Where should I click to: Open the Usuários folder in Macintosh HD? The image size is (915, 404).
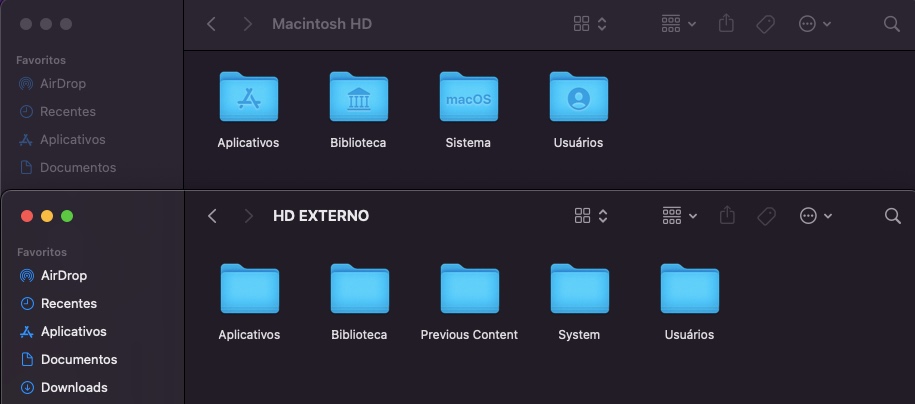578,98
